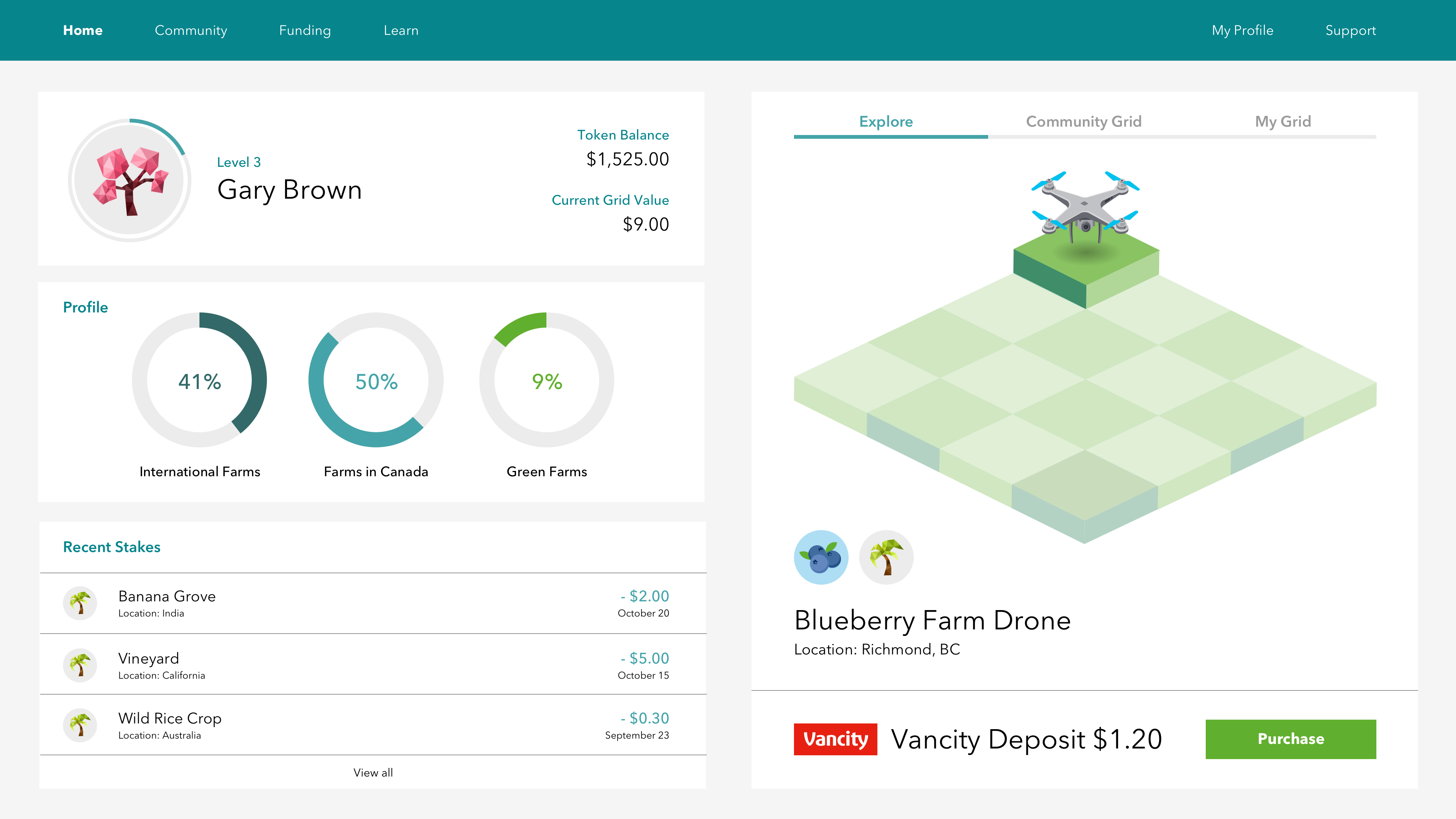Click the - $5.00 stake amount
The width and height of the screenshot is (1456, 819).
(644, 659)
